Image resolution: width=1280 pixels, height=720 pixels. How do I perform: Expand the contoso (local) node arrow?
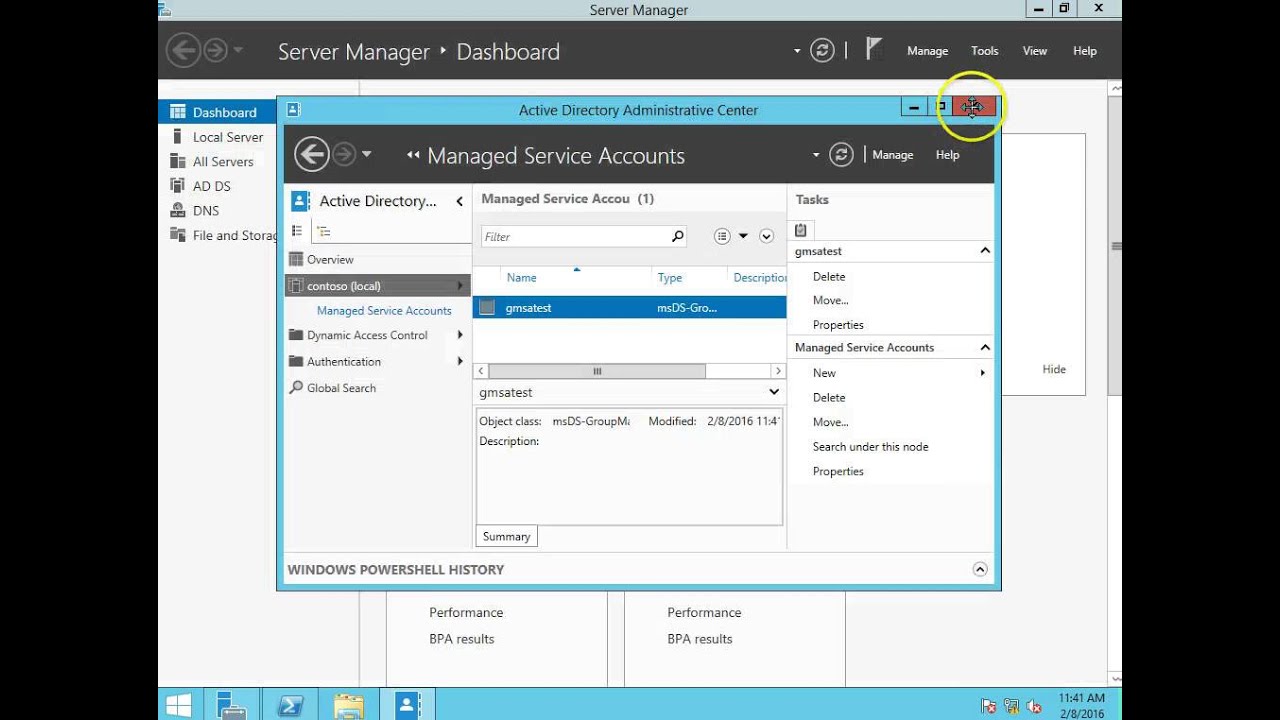460,286
